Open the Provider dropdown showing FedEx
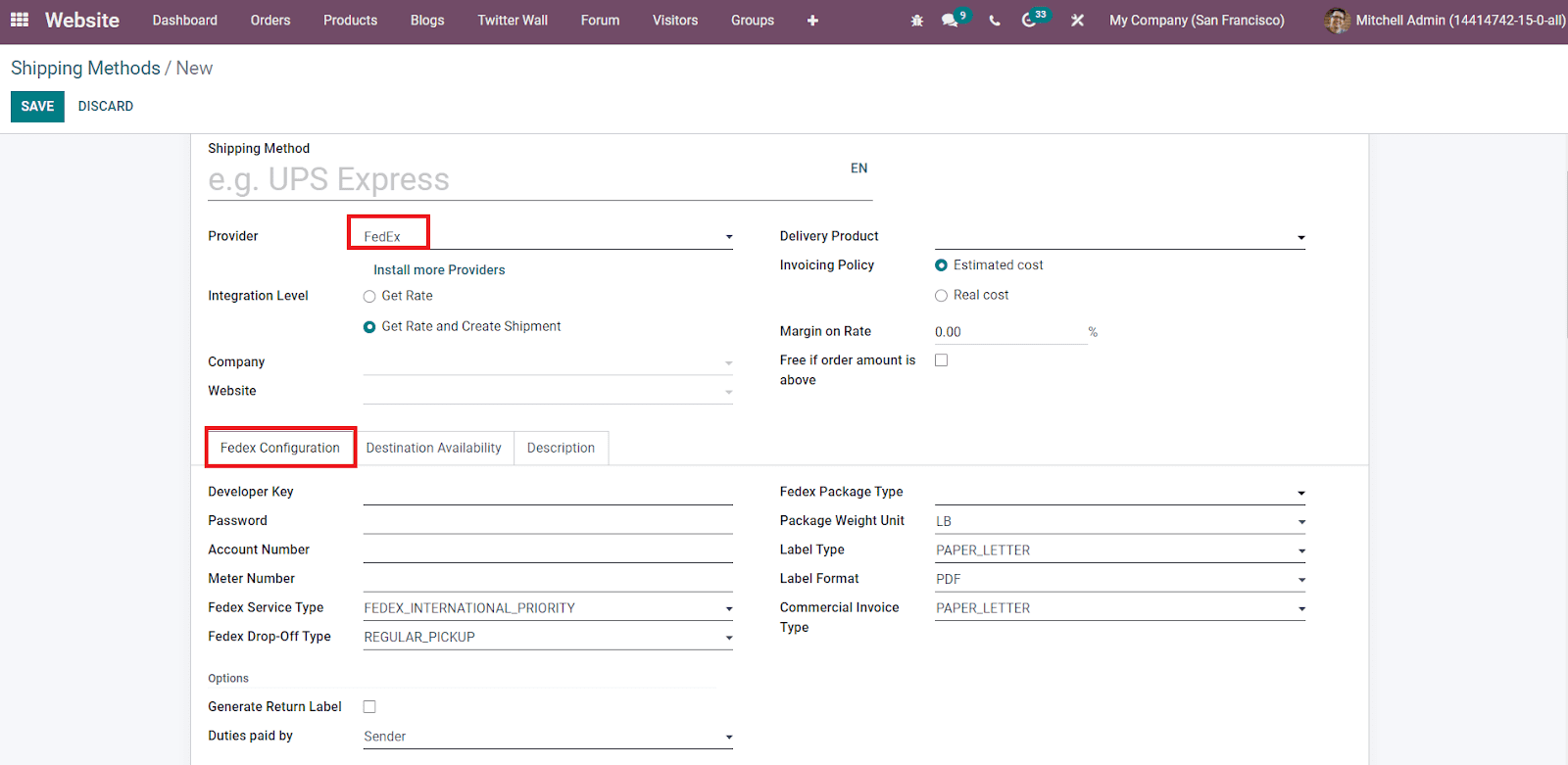This screenshot has width=1568, height=765. [x=548, y=237]
